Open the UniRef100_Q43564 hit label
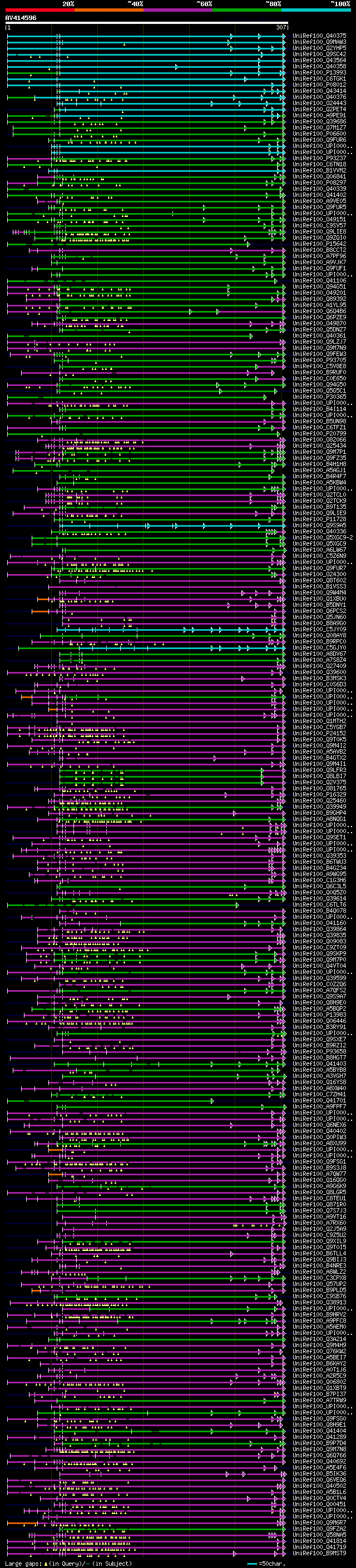Screen dimensions: 356x1568 pyautogui.click(x=319, y=60)
